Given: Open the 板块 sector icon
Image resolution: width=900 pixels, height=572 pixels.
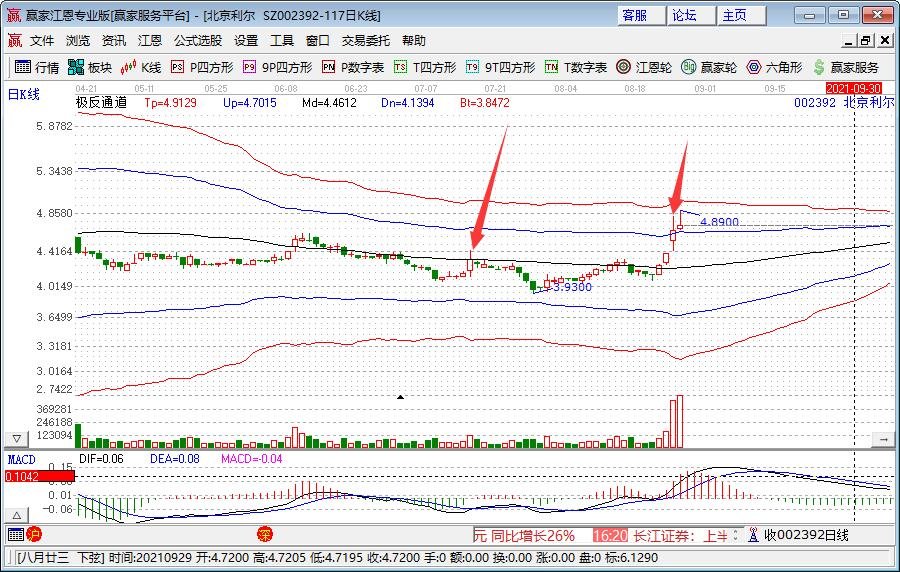Looking at the screenshot, I should pos(90,68).
